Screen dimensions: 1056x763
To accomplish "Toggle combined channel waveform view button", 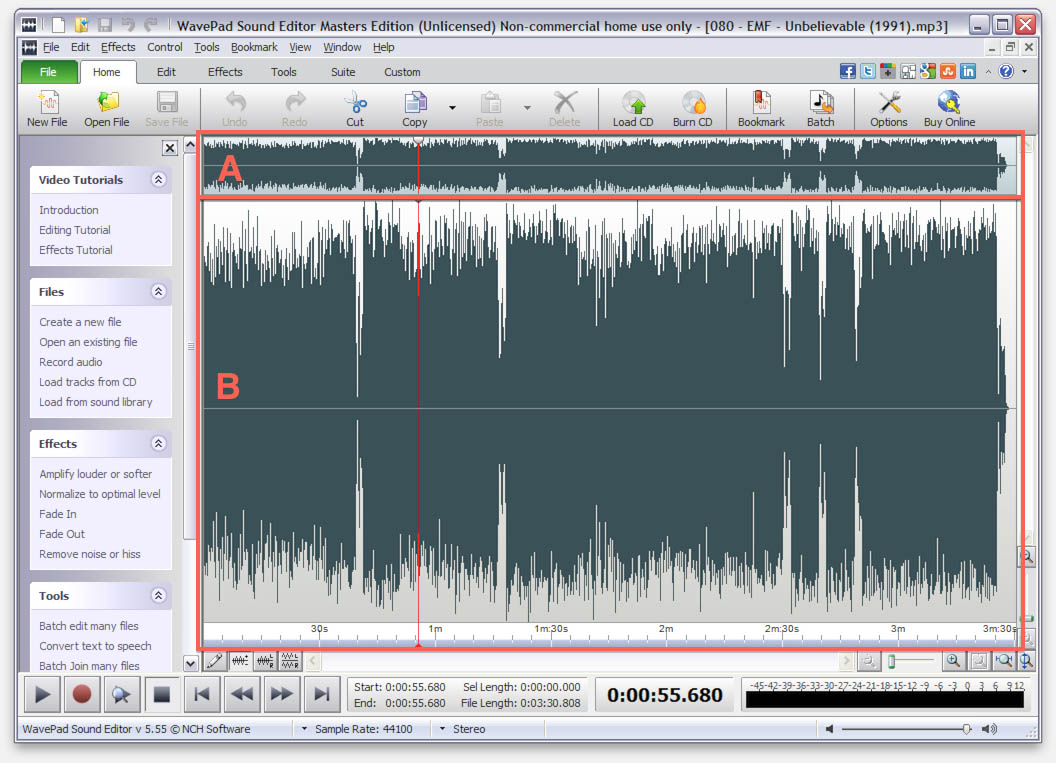I will pyautogui.click(x=240, y=661).
